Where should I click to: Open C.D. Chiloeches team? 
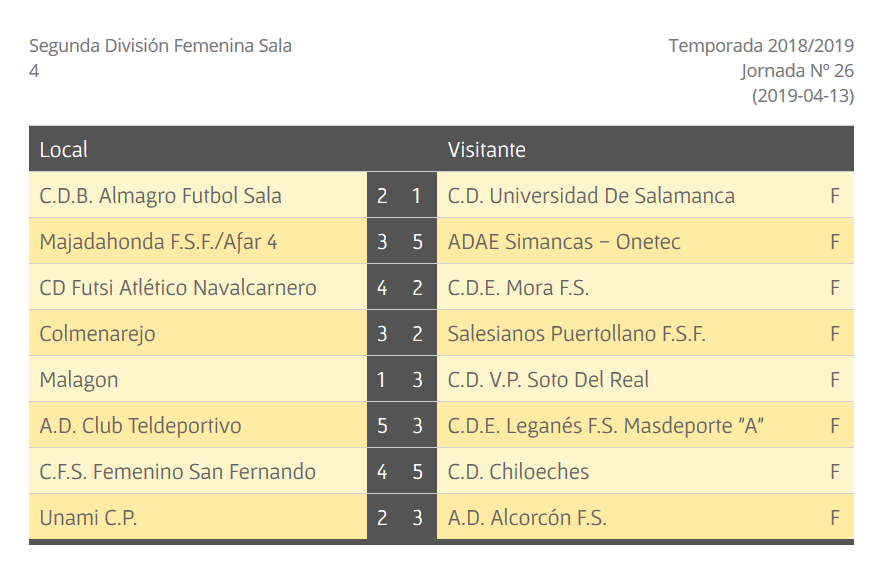[x=518, y=472]
